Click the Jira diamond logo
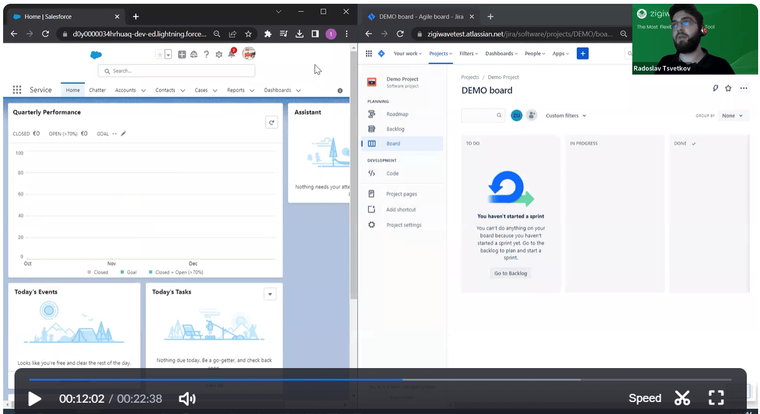The image size is (760, 414). click(381, 53)
